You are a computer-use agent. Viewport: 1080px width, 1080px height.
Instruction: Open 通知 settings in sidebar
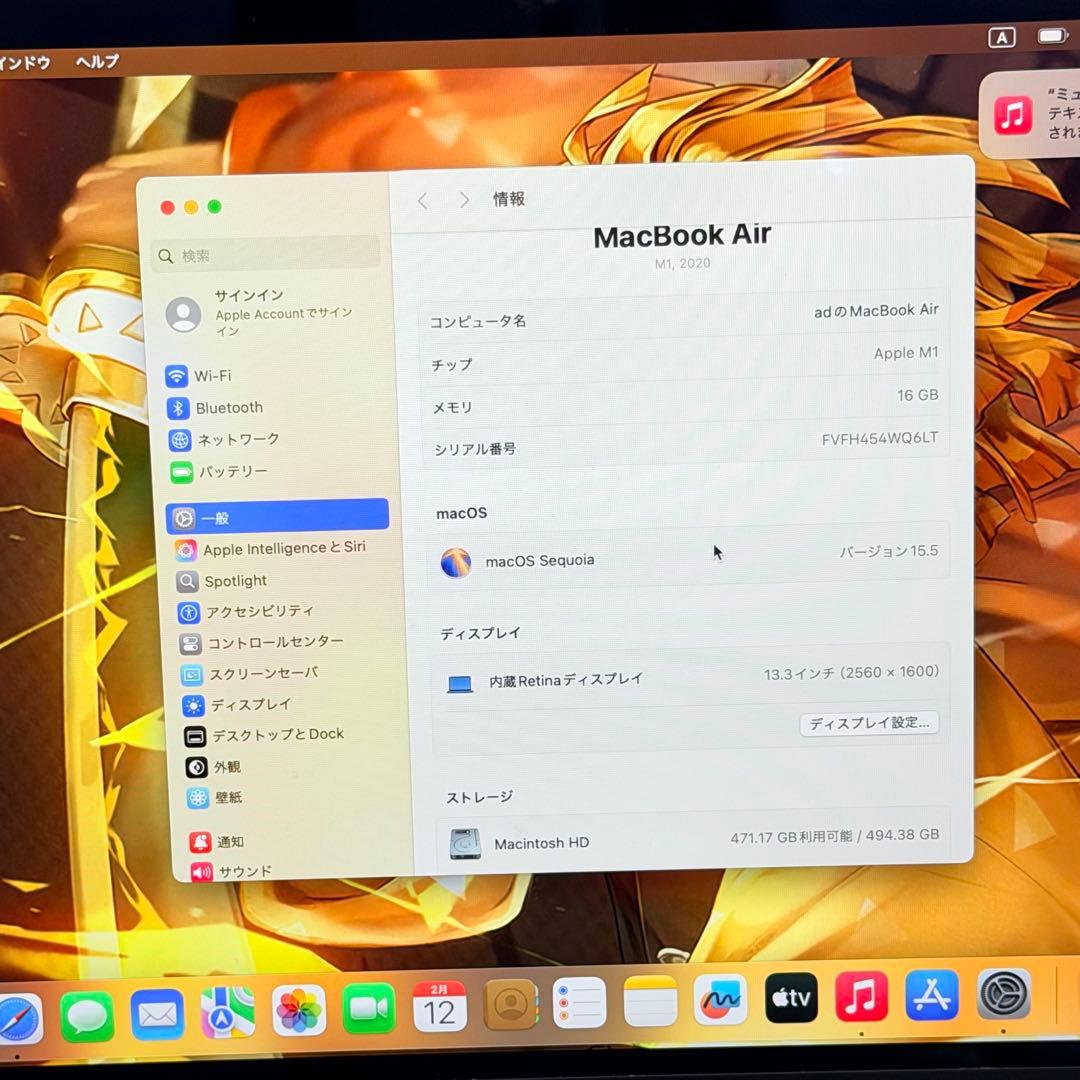(217, 842)
